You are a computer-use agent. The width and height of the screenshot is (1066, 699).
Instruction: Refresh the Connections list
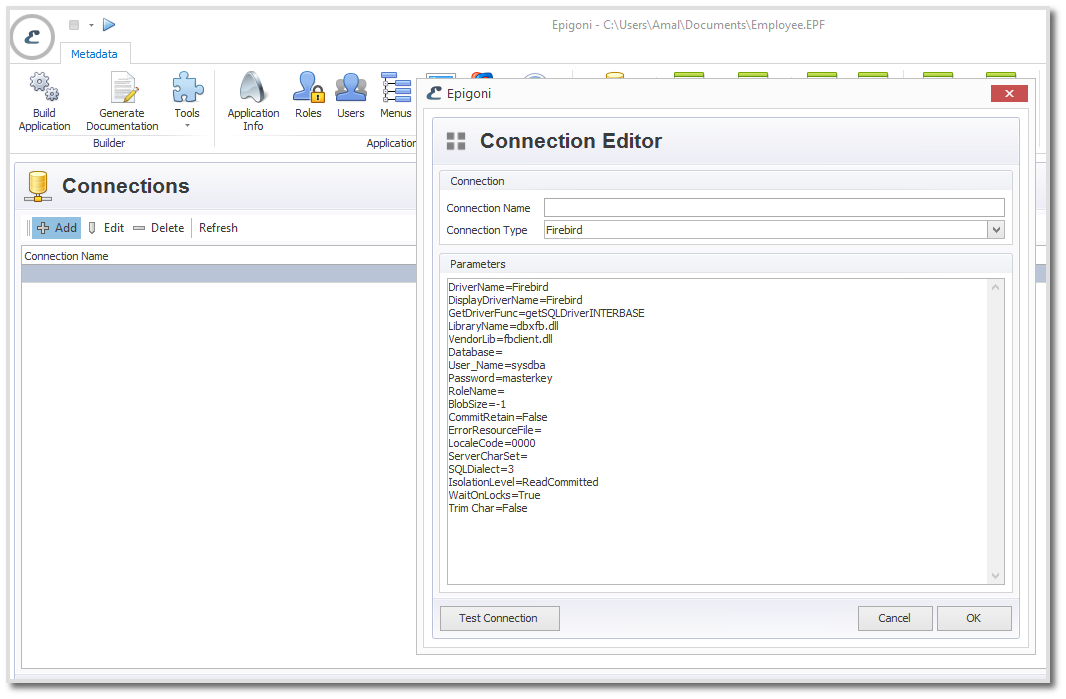[218, 228]
